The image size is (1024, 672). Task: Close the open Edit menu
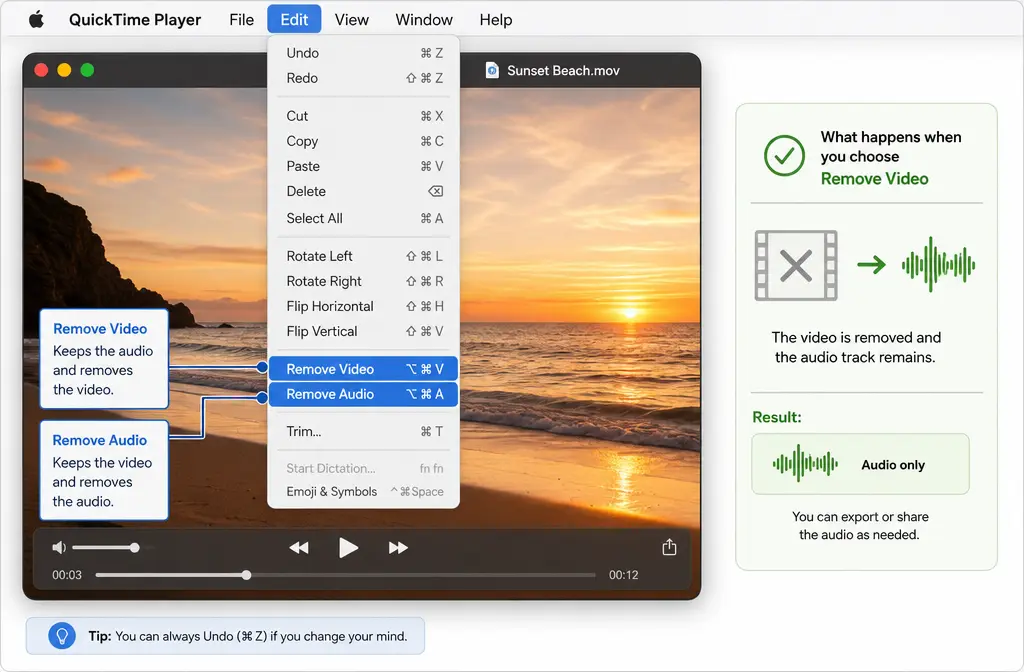(x=294, y=20)
